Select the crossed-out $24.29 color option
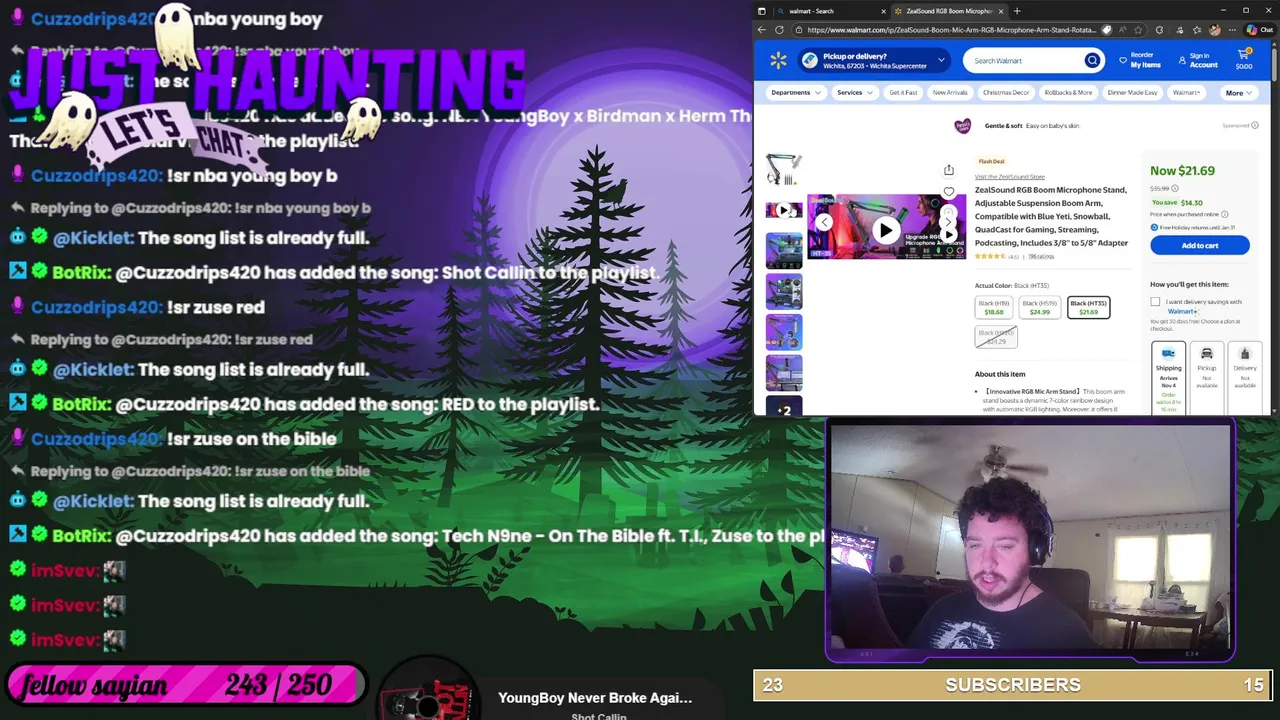1280x720 pixels. tap(996, 337)
